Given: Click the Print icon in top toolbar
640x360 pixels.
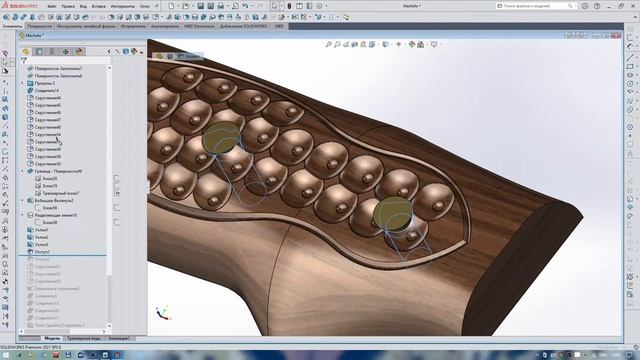Looking at the screenshot, I should (220, 6).
